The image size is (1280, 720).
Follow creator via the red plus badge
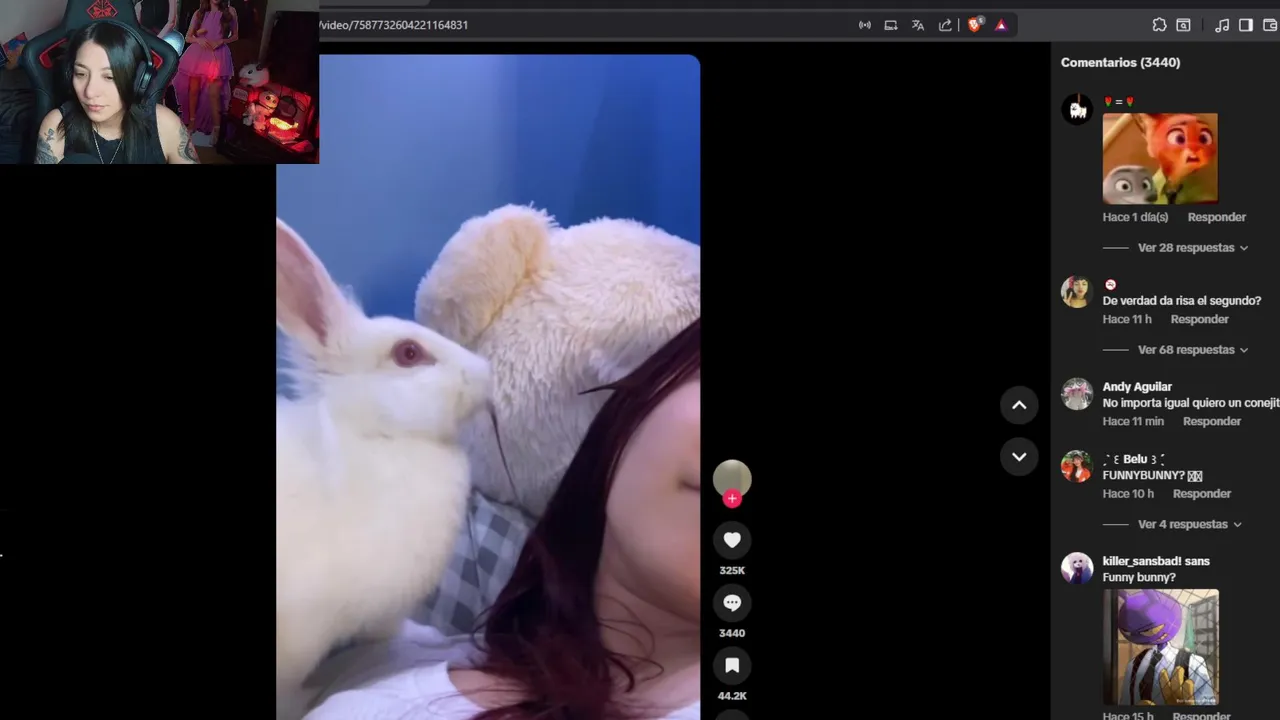click(x=732, y=499)
